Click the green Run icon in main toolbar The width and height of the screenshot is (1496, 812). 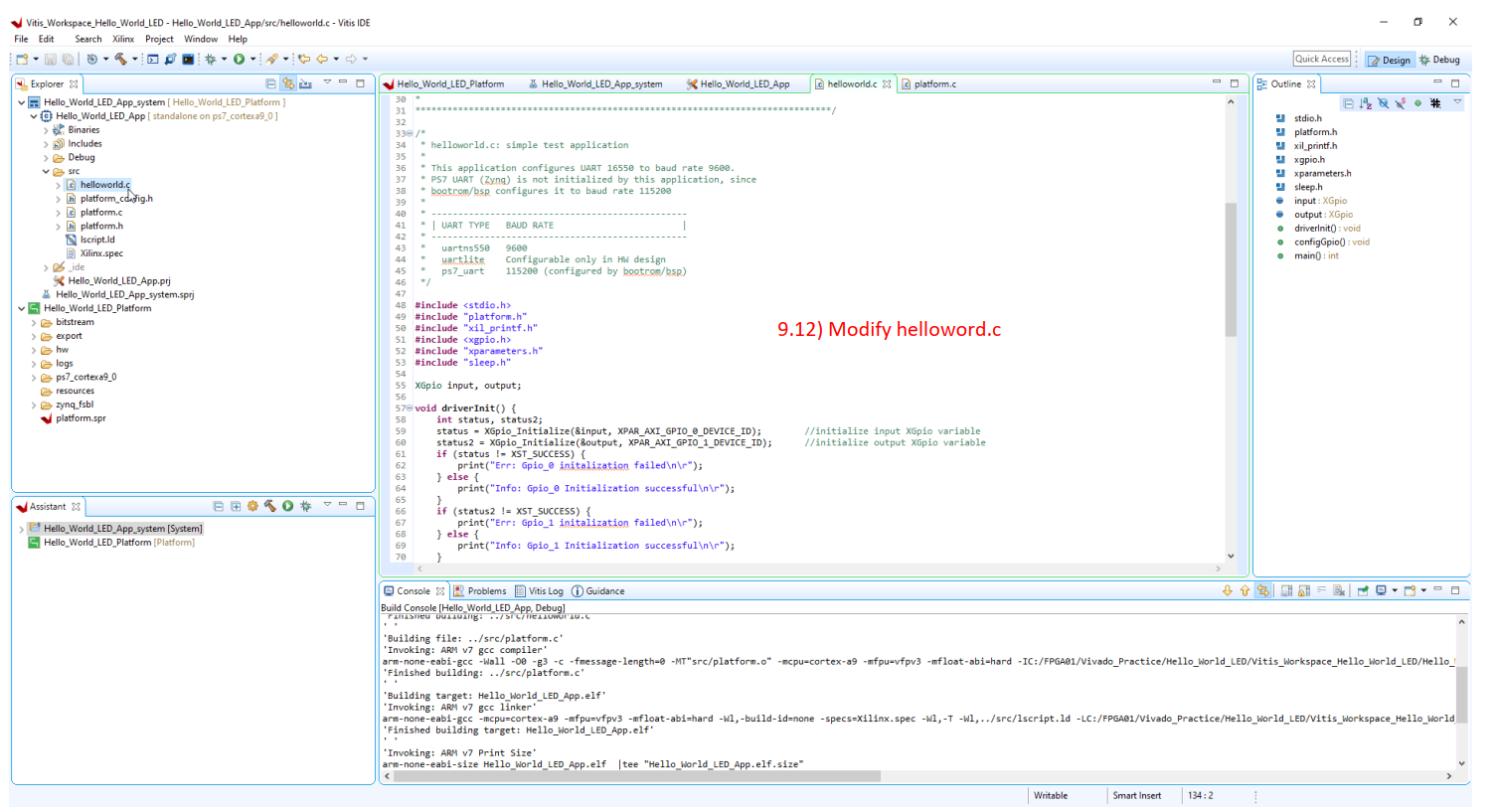239,60
